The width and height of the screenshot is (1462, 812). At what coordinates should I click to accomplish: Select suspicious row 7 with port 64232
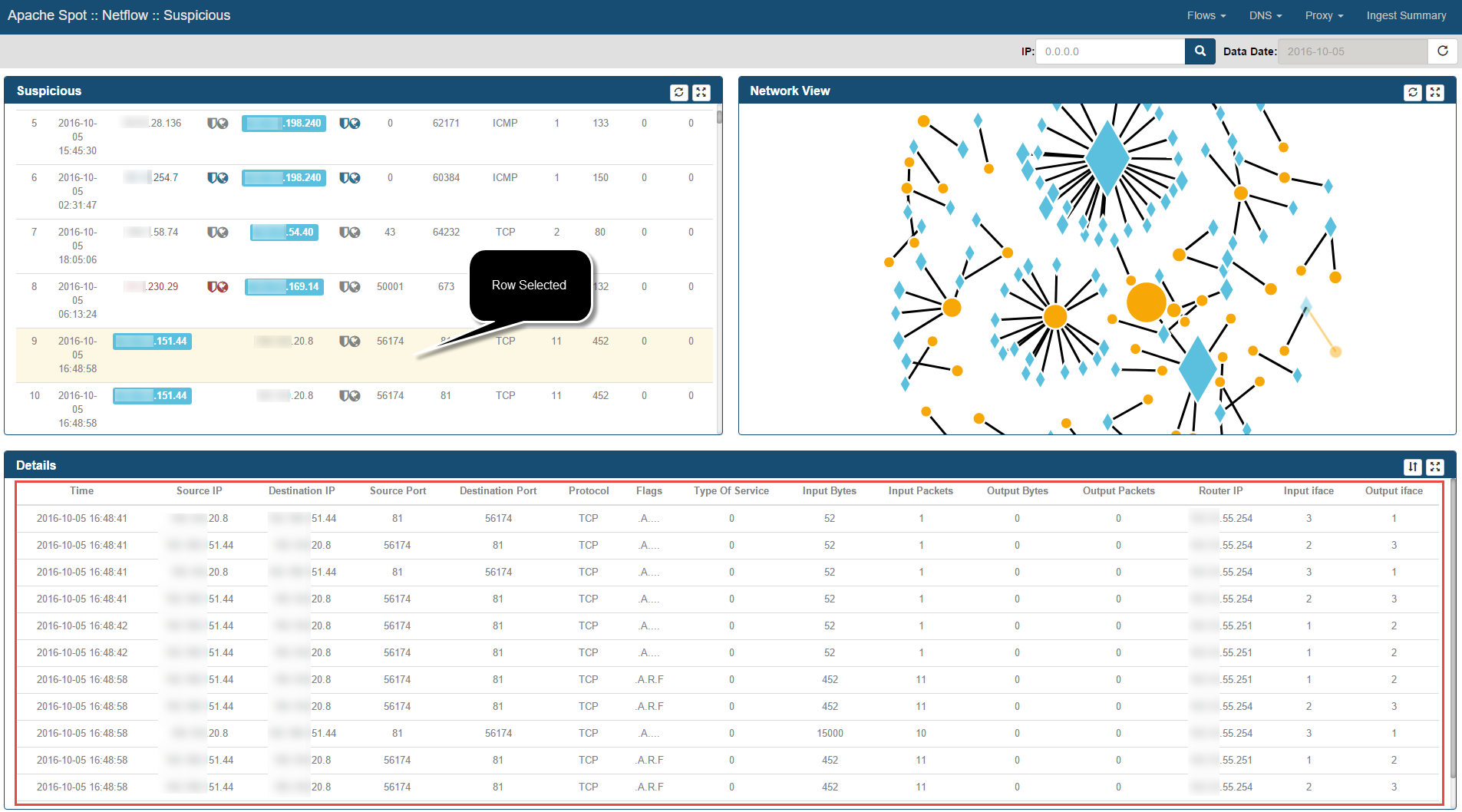[x=446, y=233]
